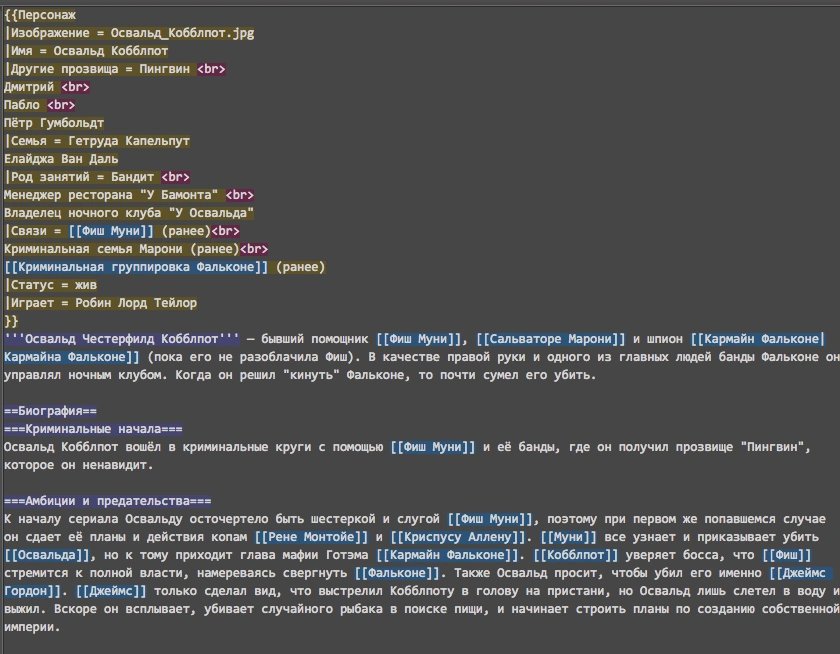This screenshot has width=840, height=654.
Task: Click the word 'Дмитрий'
Action: pos(29,87)
